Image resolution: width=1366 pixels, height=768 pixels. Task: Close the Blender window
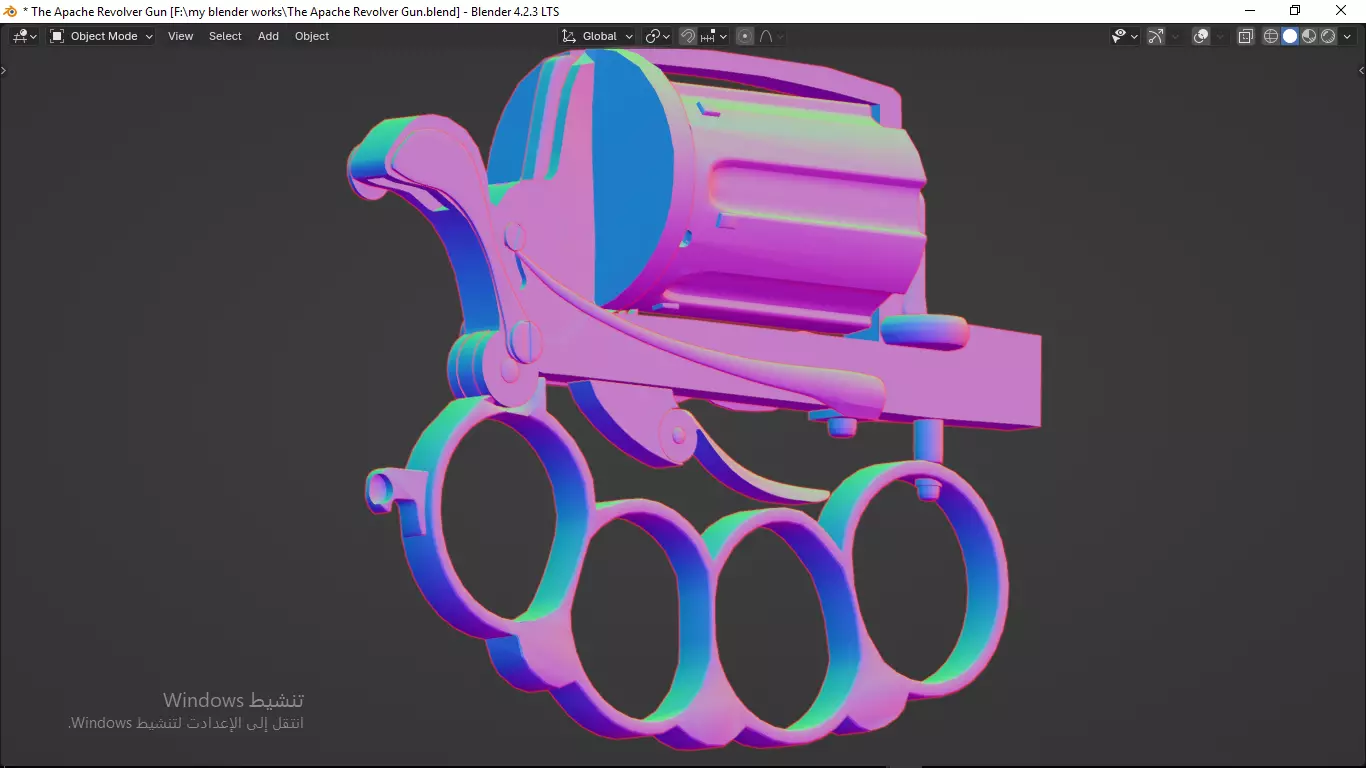1341,11
